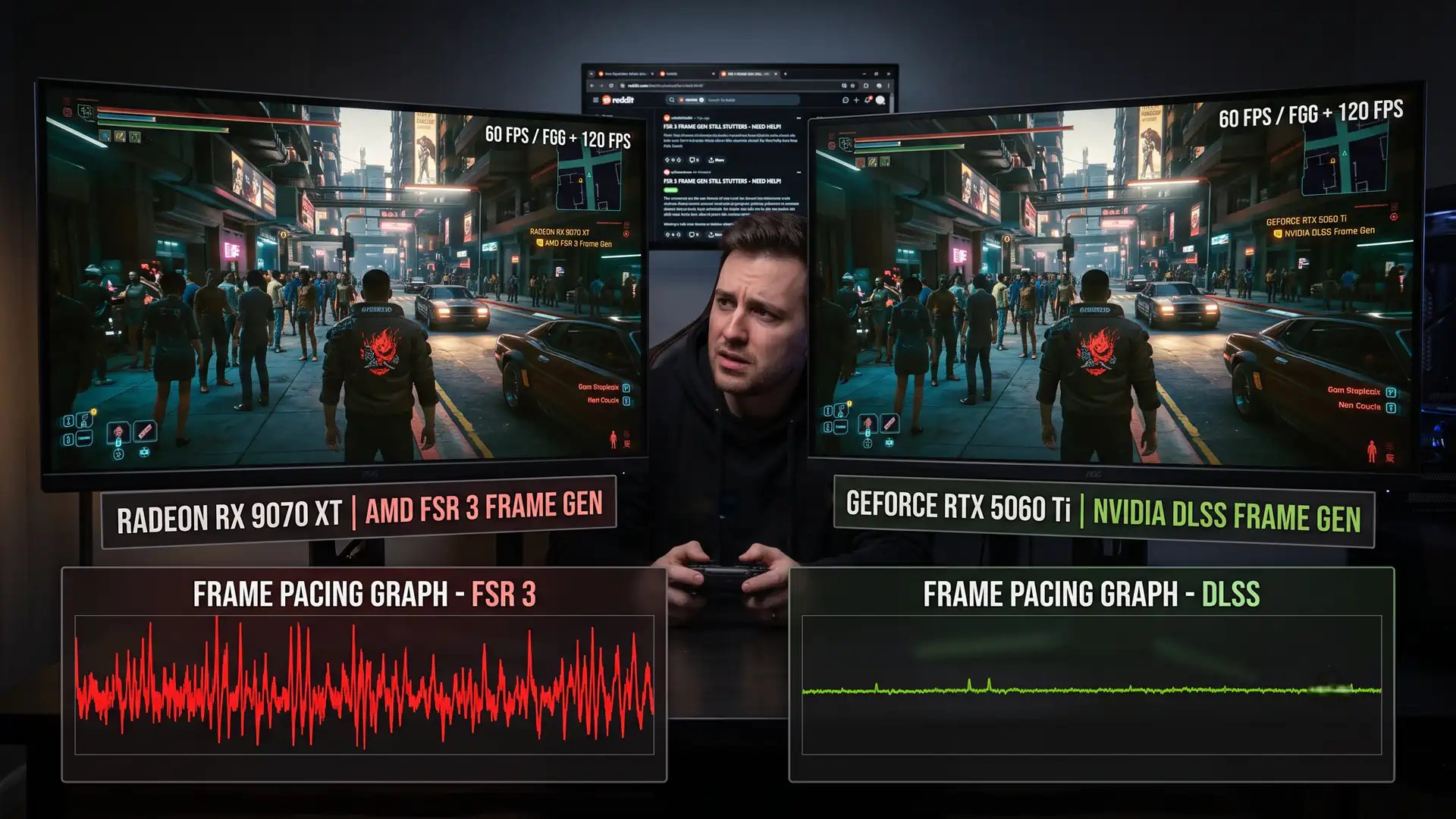The image size is (1456, 819).
Task: Switch to the middle browser tab
Action: (x=686, y=74)
